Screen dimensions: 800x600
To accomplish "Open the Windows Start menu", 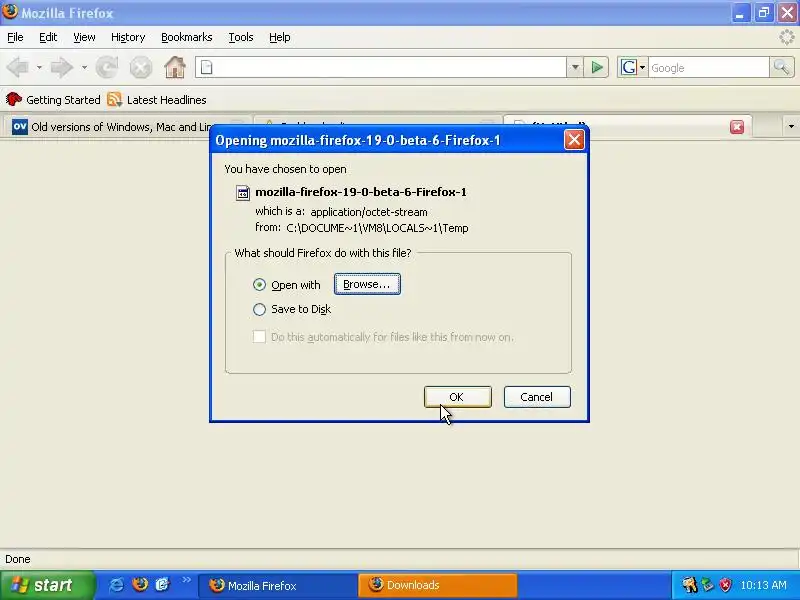I will pos(47,585).
